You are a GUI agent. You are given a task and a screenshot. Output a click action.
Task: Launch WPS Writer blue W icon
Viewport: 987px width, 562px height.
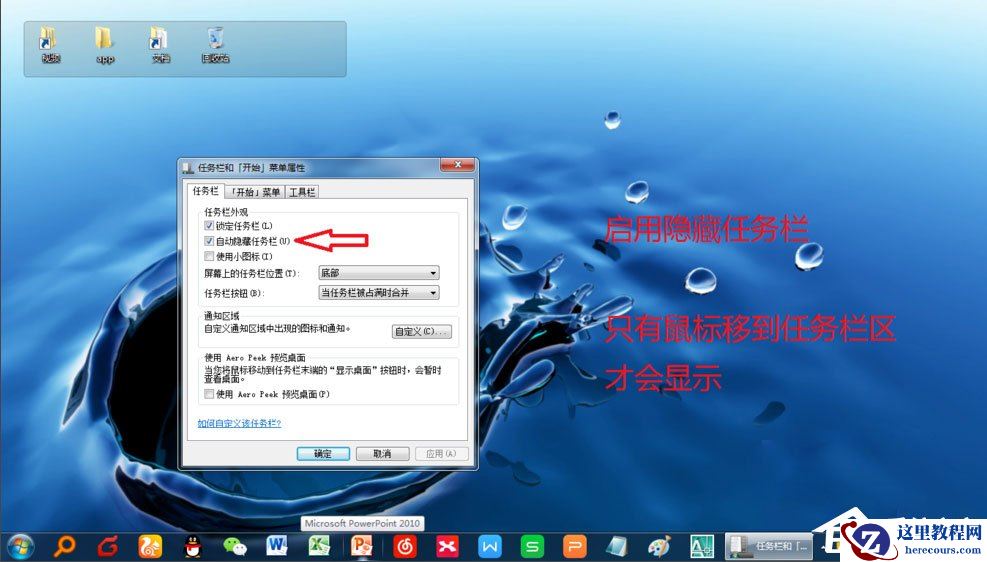click(490, 546)
